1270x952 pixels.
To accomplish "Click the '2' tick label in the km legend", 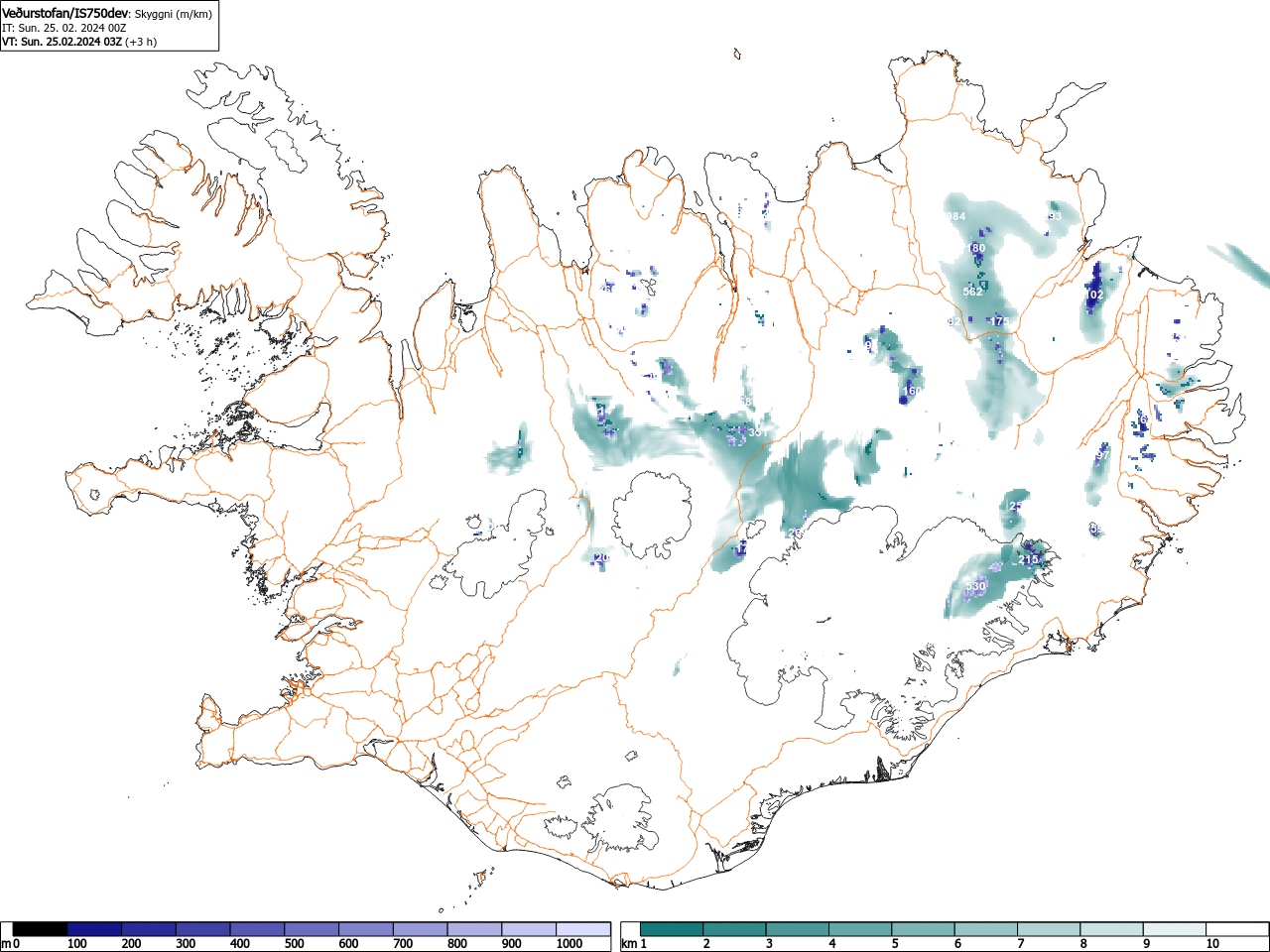I will tap(706, 944).
